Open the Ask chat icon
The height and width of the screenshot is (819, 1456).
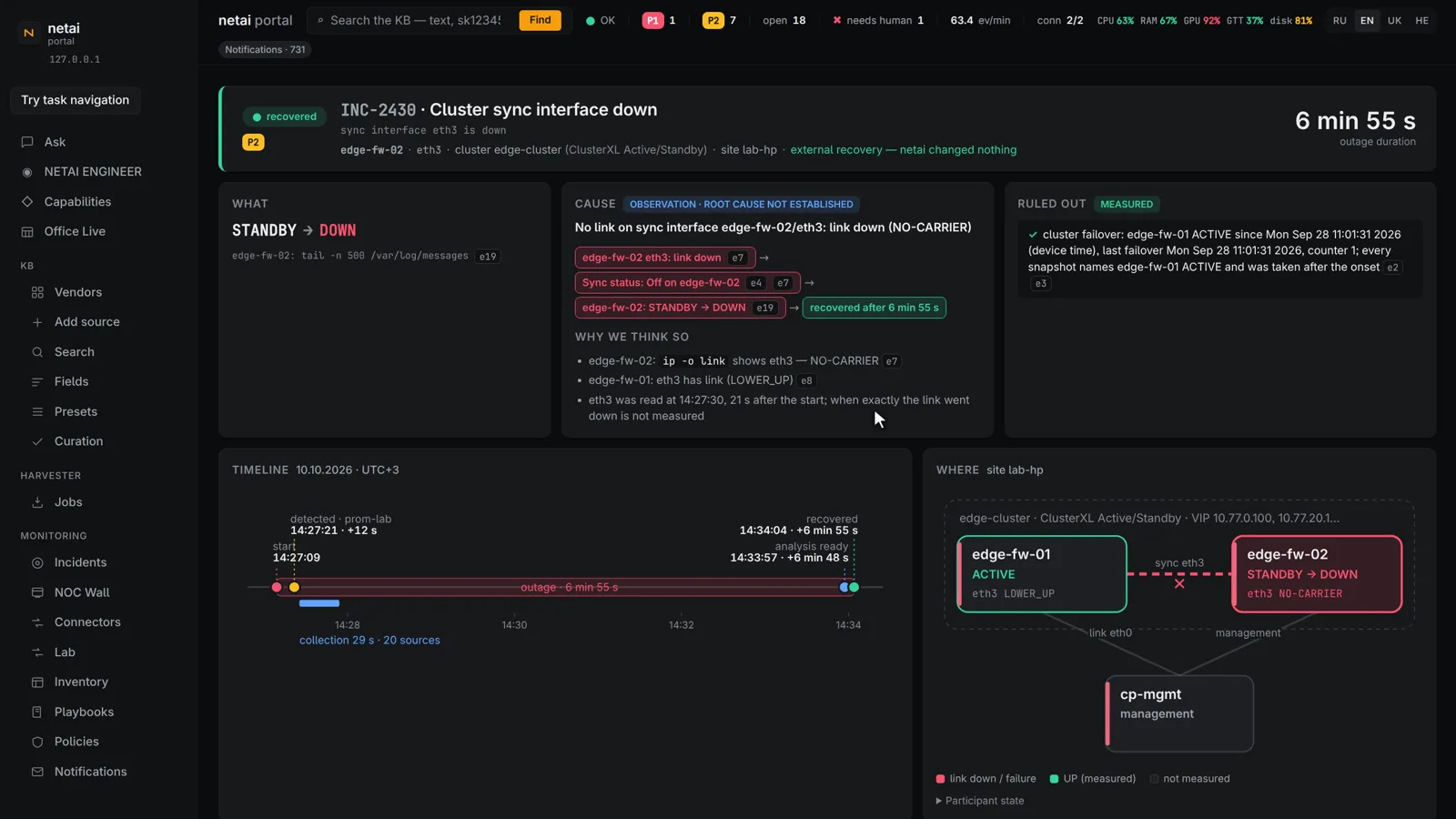[x=27, y=142]
